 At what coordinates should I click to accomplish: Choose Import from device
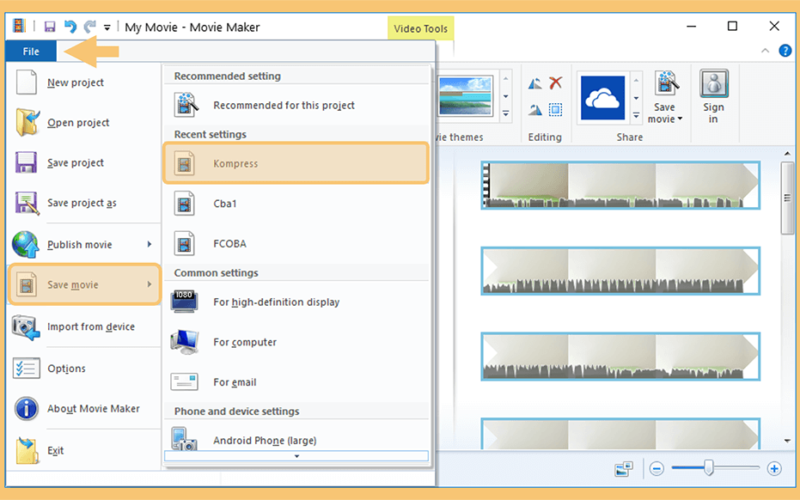point(83,327)
